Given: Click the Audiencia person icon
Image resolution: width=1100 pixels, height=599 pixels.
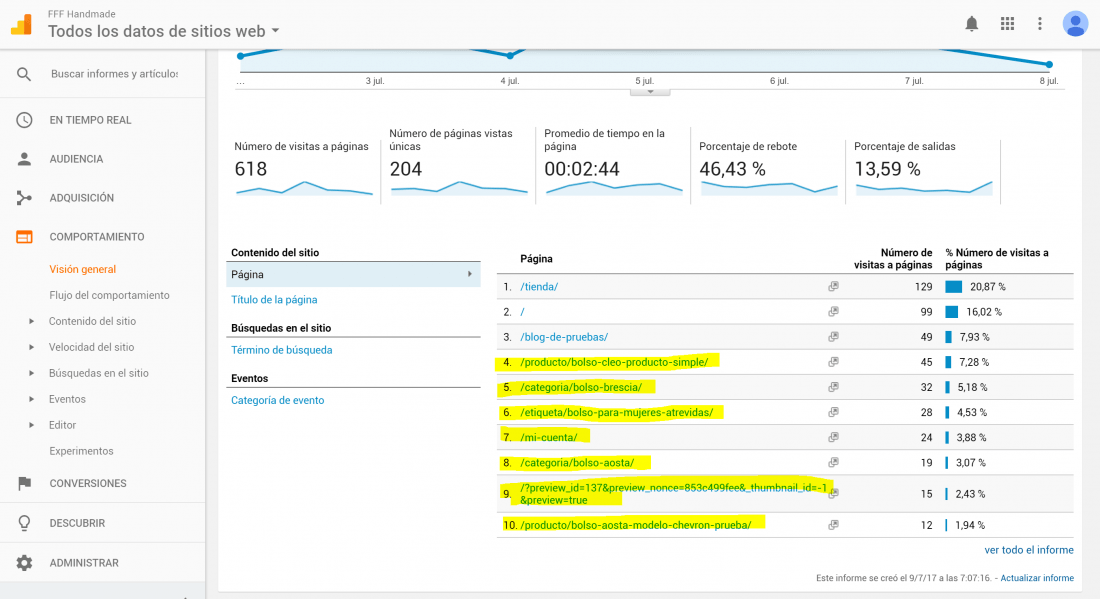Looking at the screenshot, I should pos(25,159).
